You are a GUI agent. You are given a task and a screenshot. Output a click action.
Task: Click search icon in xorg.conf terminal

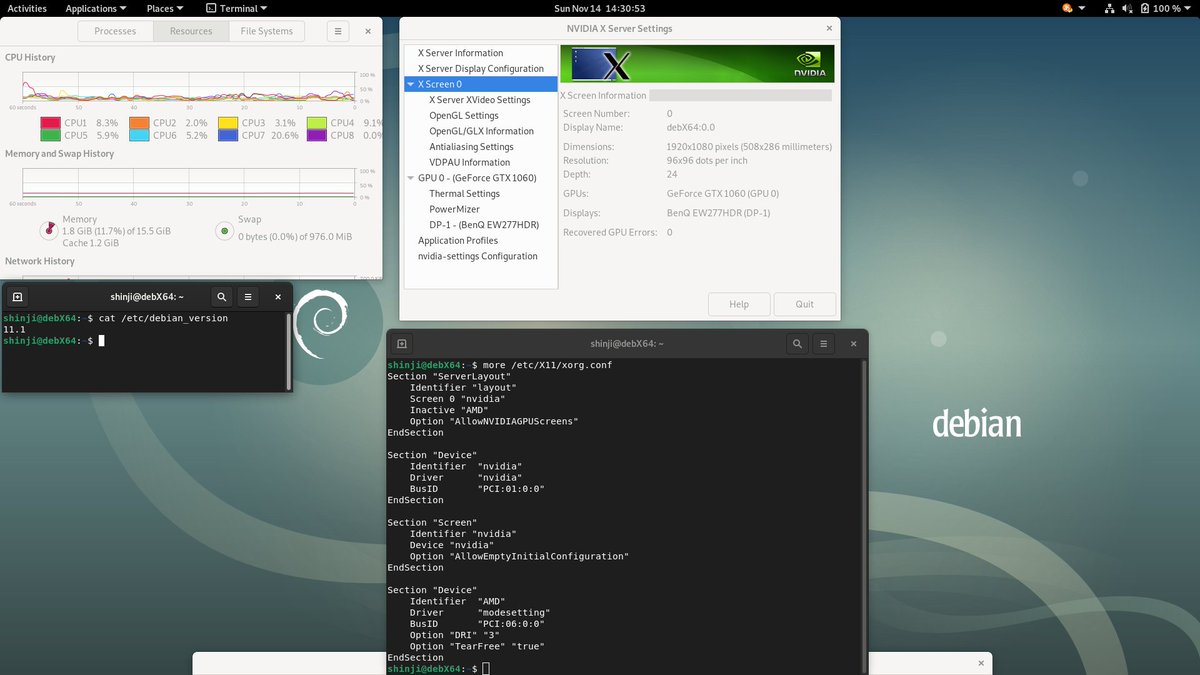(x=797, y=343)
